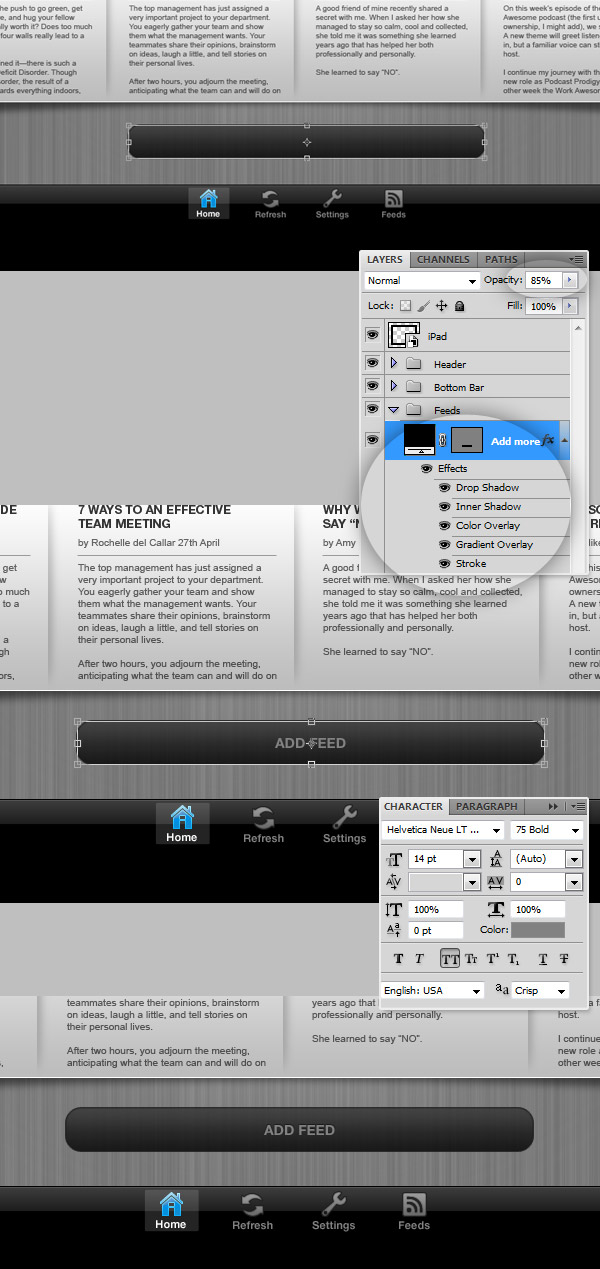Switch to the Channels tab

click(x=443, y=259)
